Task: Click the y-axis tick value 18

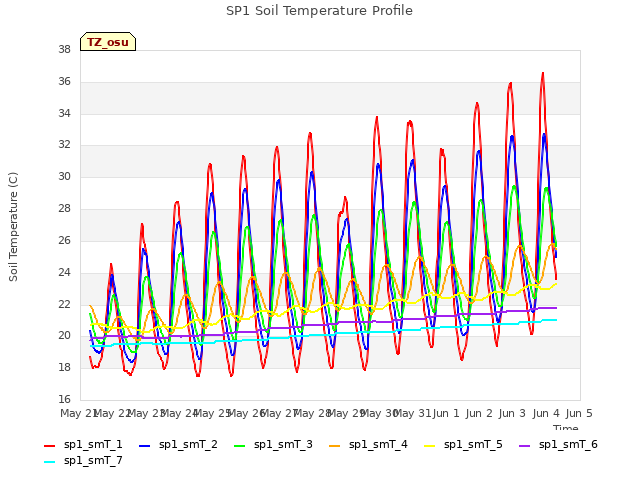Action: pyautogui.click(x=64, y=368)
